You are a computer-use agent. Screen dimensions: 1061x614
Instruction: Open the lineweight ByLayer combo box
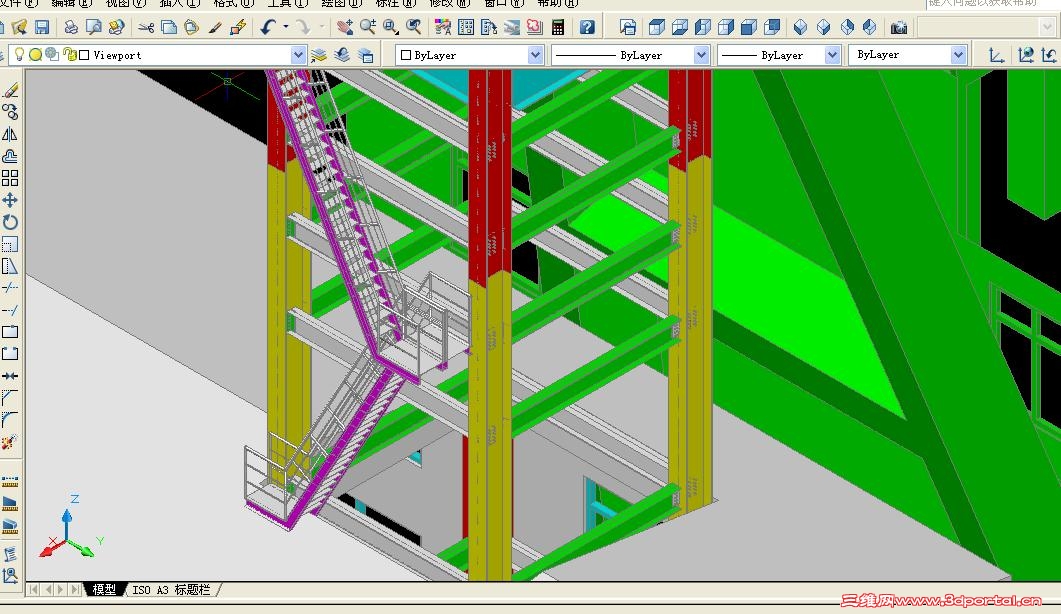779,55
